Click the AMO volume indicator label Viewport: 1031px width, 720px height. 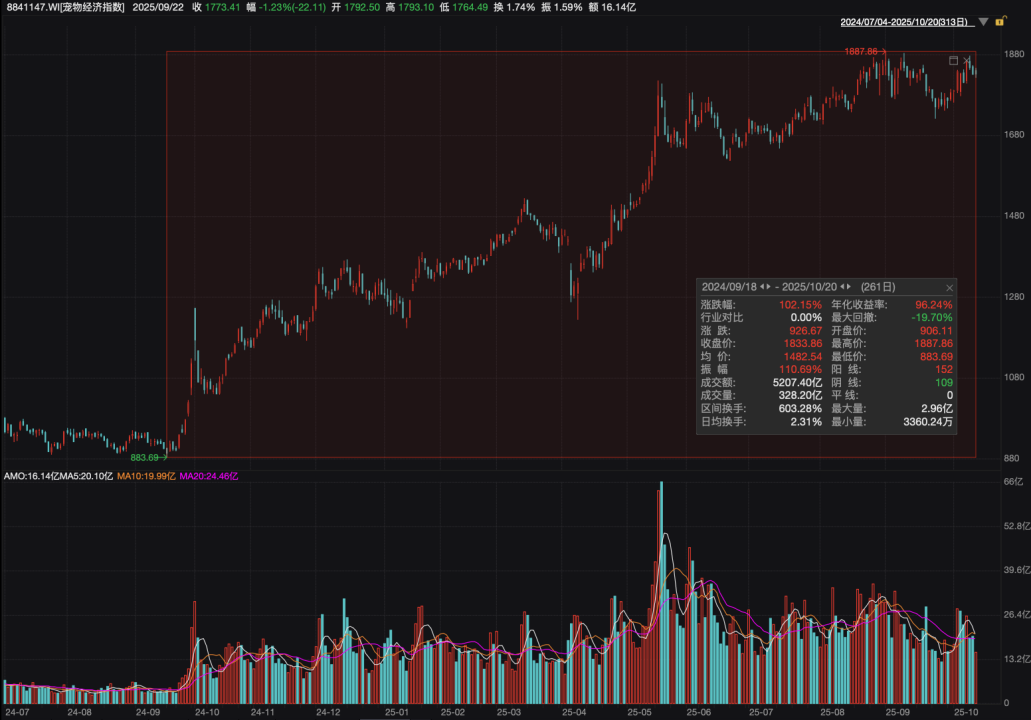point(31,476)
